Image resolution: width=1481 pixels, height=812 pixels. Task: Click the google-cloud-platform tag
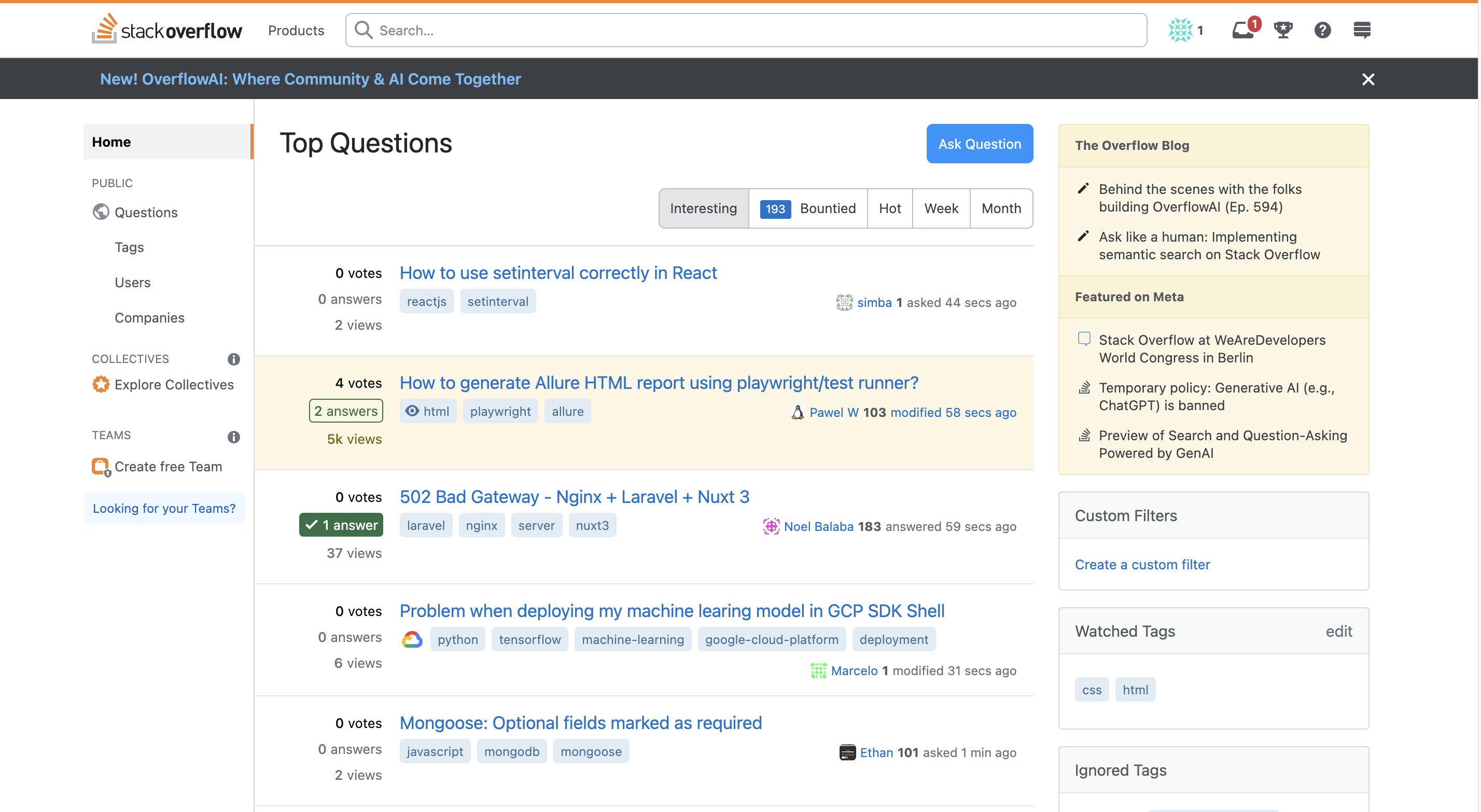click(x=772, y=639)
